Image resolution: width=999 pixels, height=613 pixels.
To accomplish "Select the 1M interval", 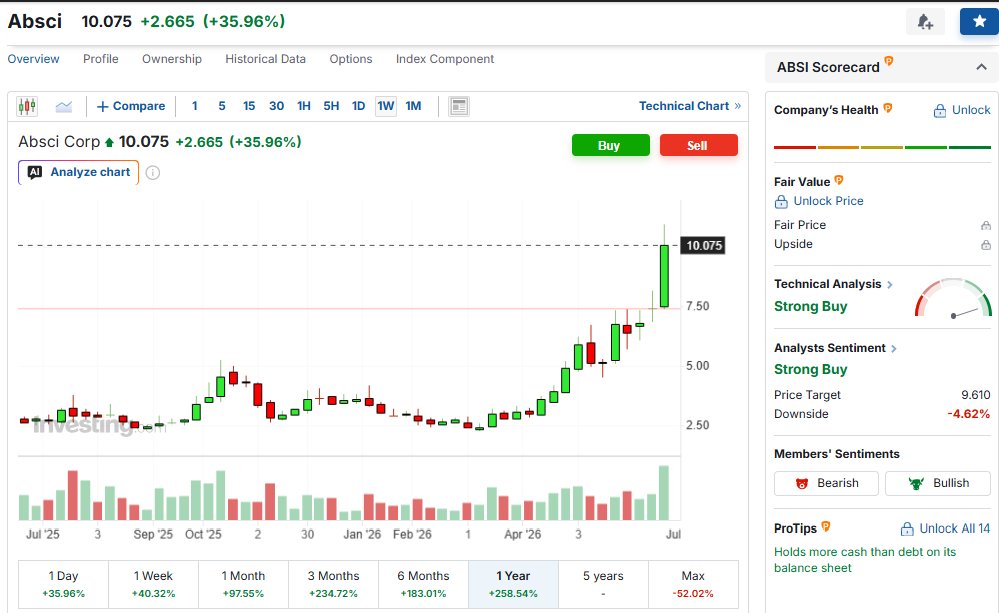I will [x=413, y=106].
